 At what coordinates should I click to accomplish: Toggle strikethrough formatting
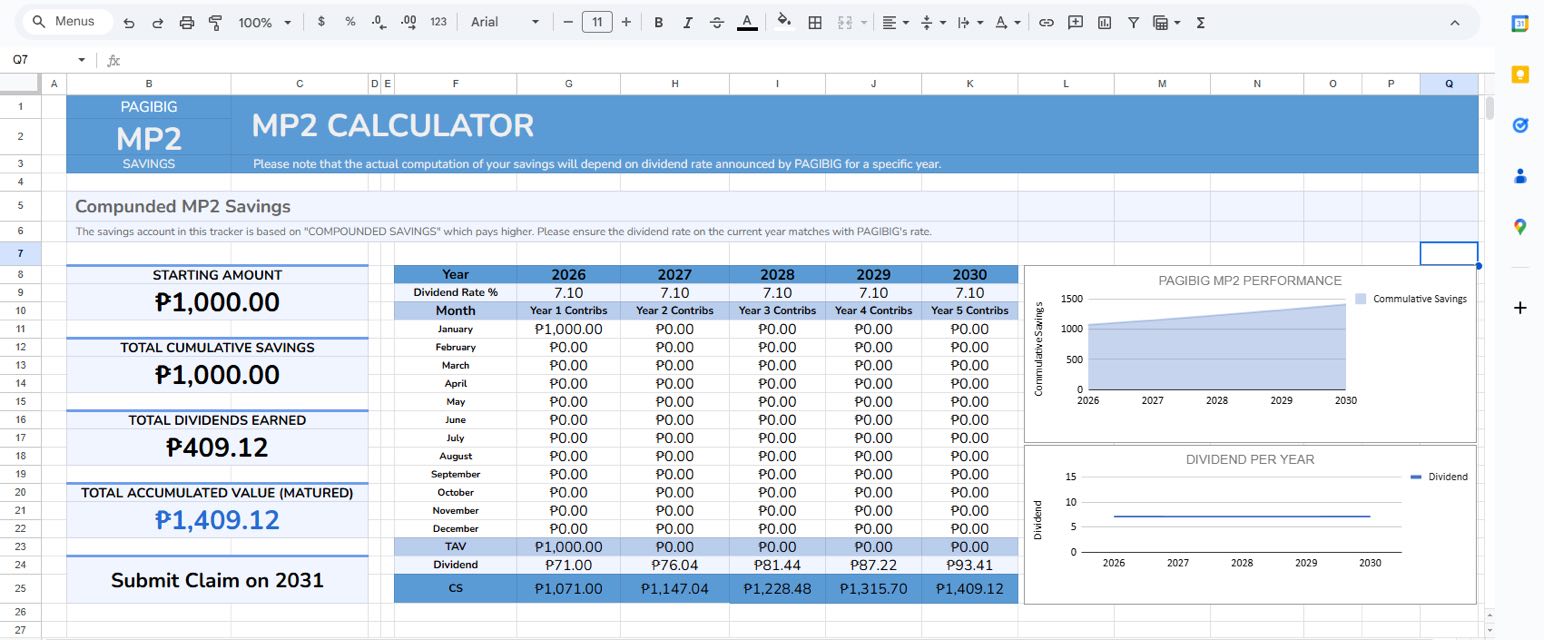click(716, 22)
